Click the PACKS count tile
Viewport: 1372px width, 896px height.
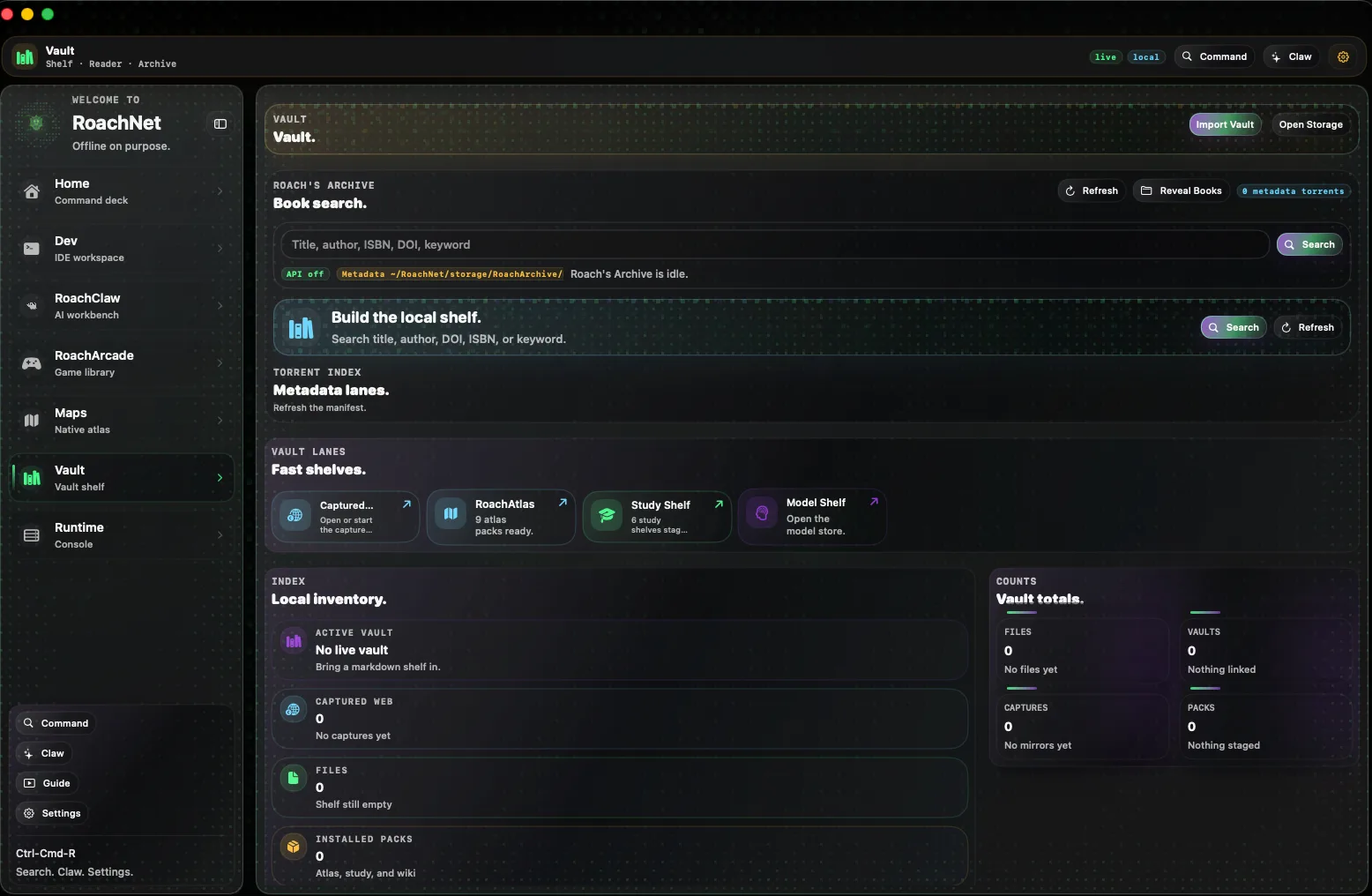tap(1265, 726)
